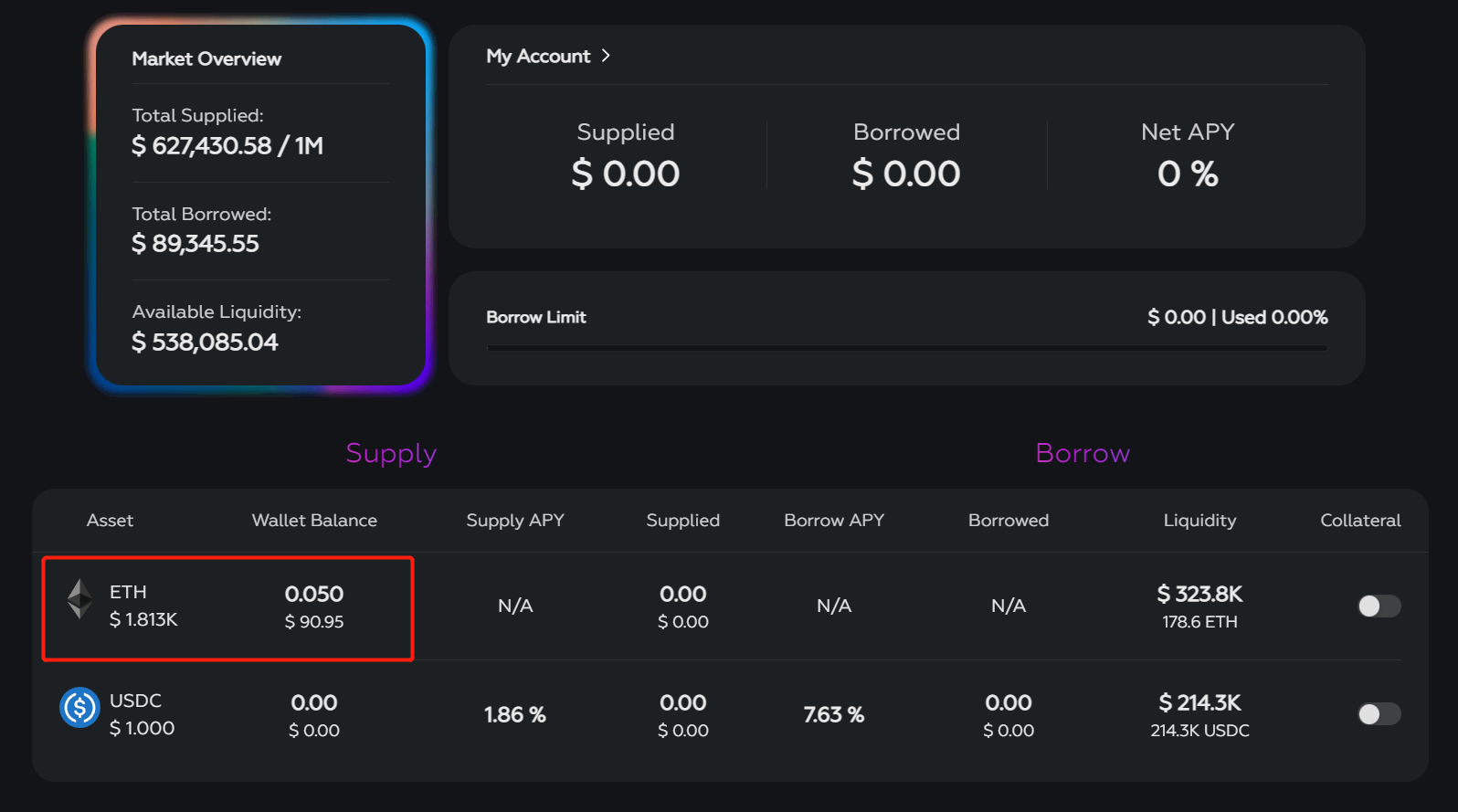
Task: Click USDC Borrow APY 7.63 %
Action: point(834,714)
